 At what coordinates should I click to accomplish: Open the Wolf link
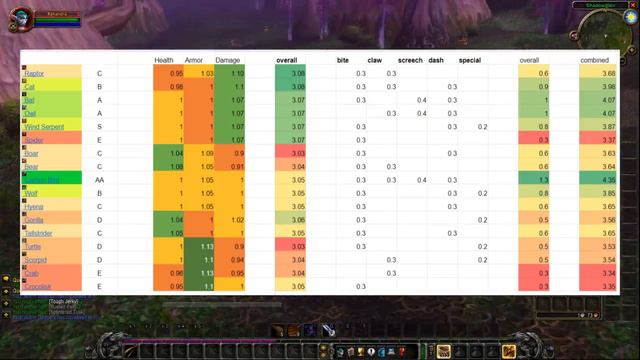point(31,193)
